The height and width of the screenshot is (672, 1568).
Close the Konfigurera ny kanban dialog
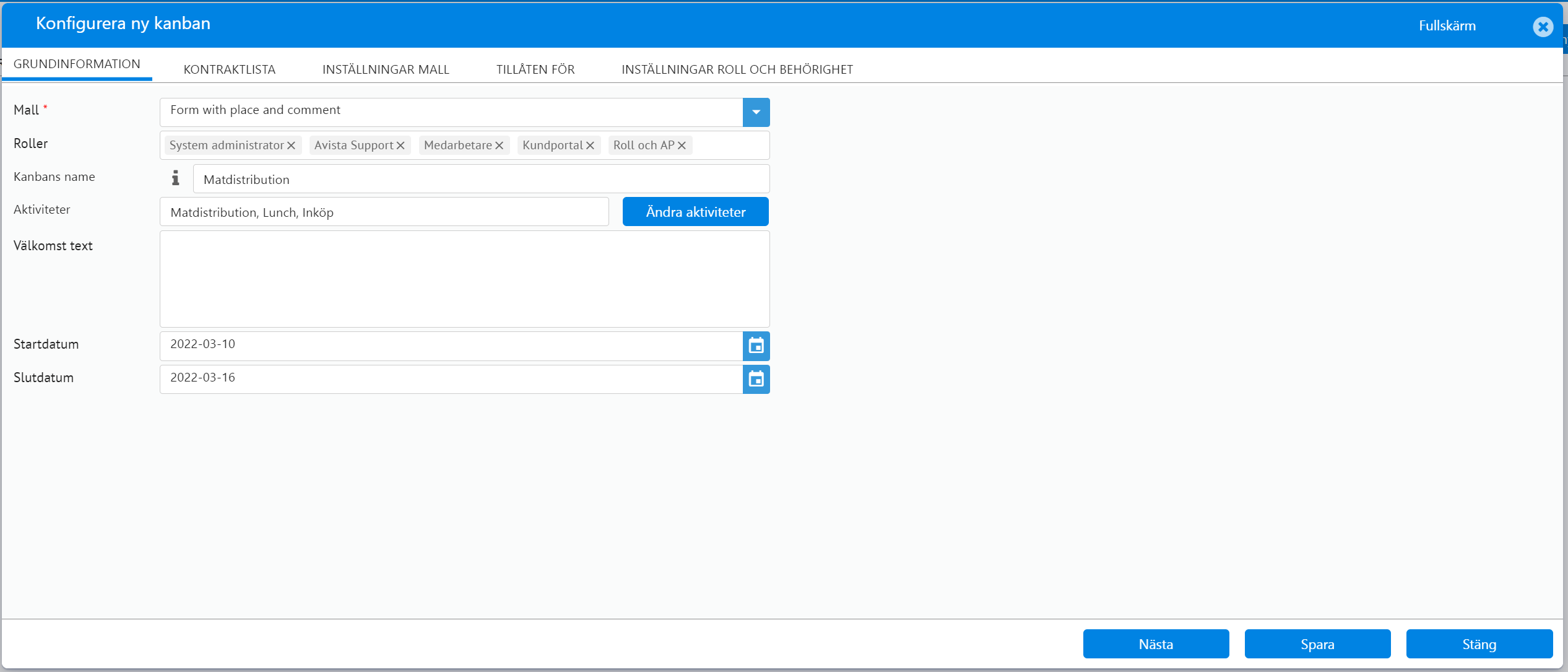point(1543,27)
